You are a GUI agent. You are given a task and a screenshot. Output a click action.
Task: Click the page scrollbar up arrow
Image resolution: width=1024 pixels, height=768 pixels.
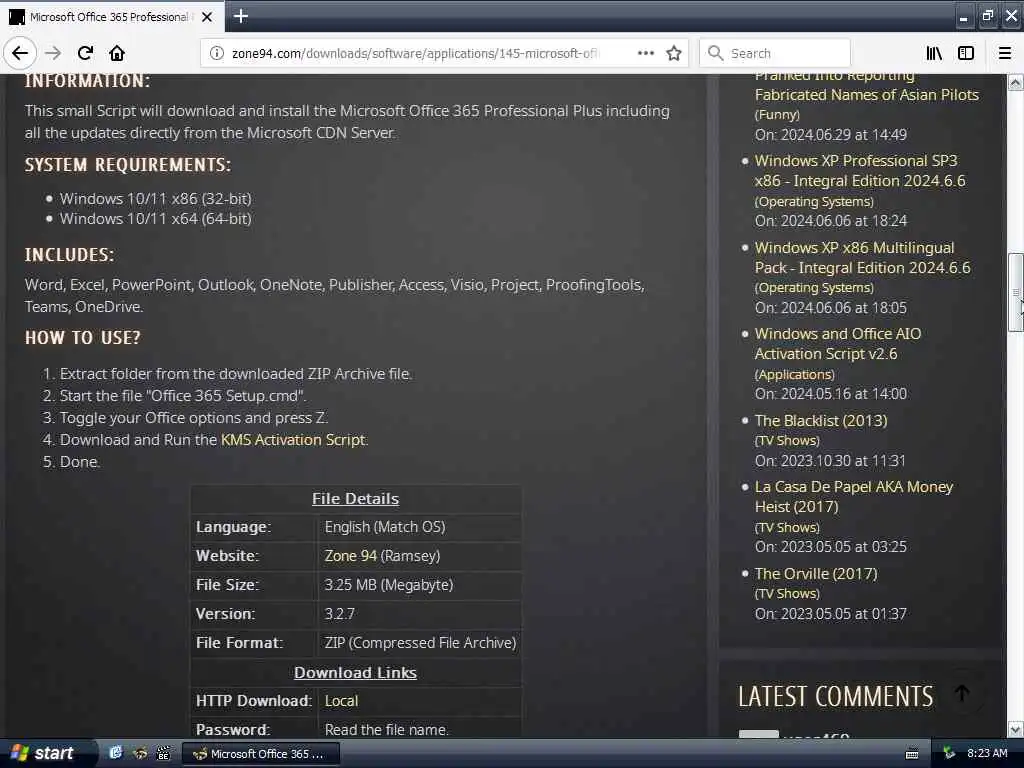click(1016, 83)
